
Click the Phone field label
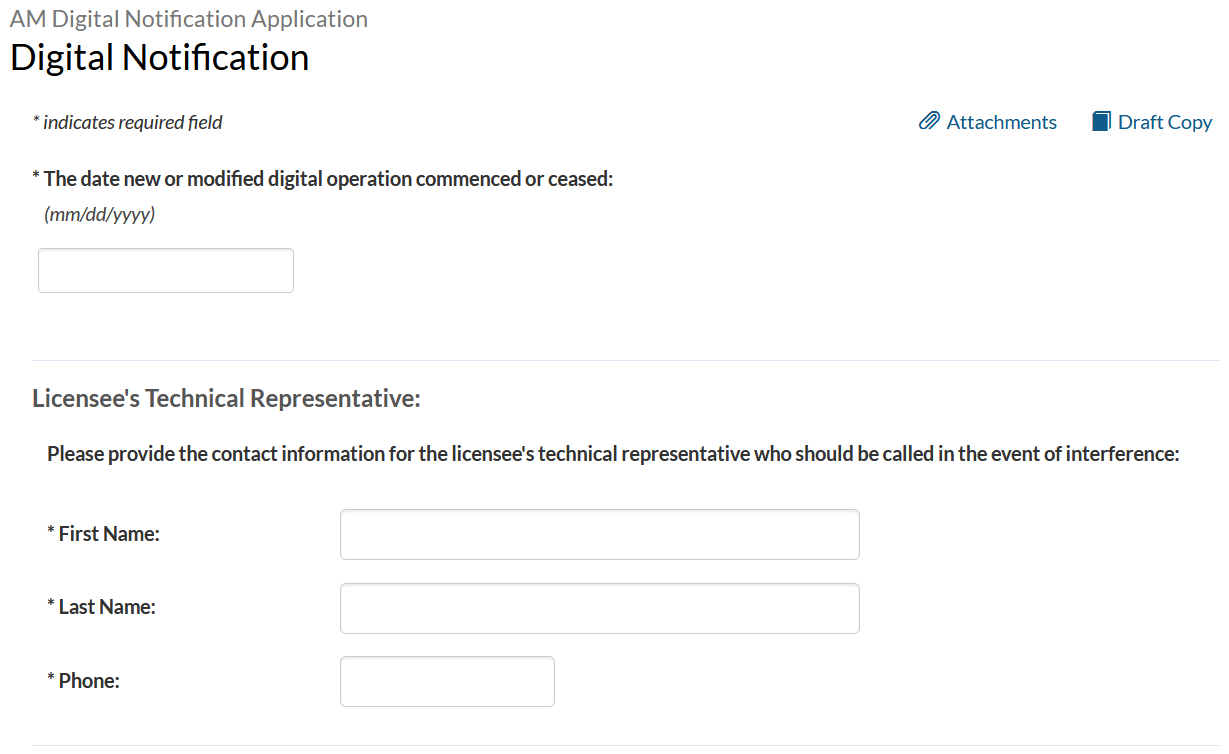pos(88,681)
